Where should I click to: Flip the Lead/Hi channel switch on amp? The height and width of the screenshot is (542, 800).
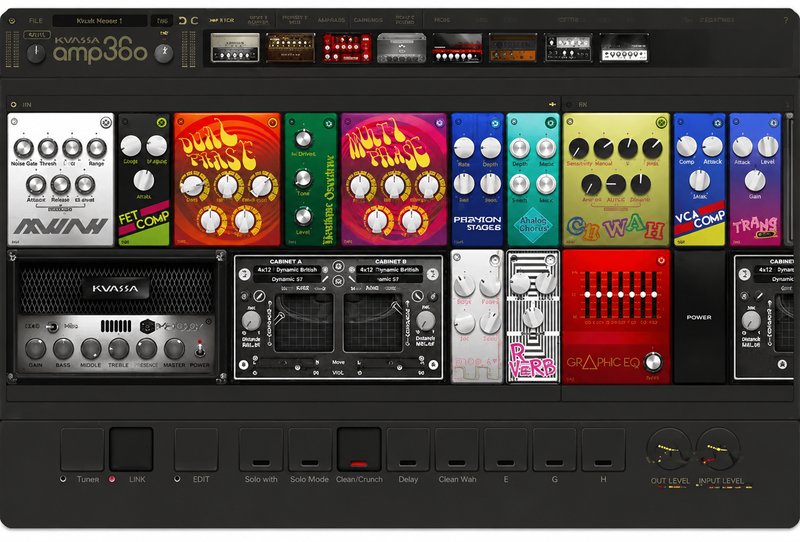pos(52,327)
